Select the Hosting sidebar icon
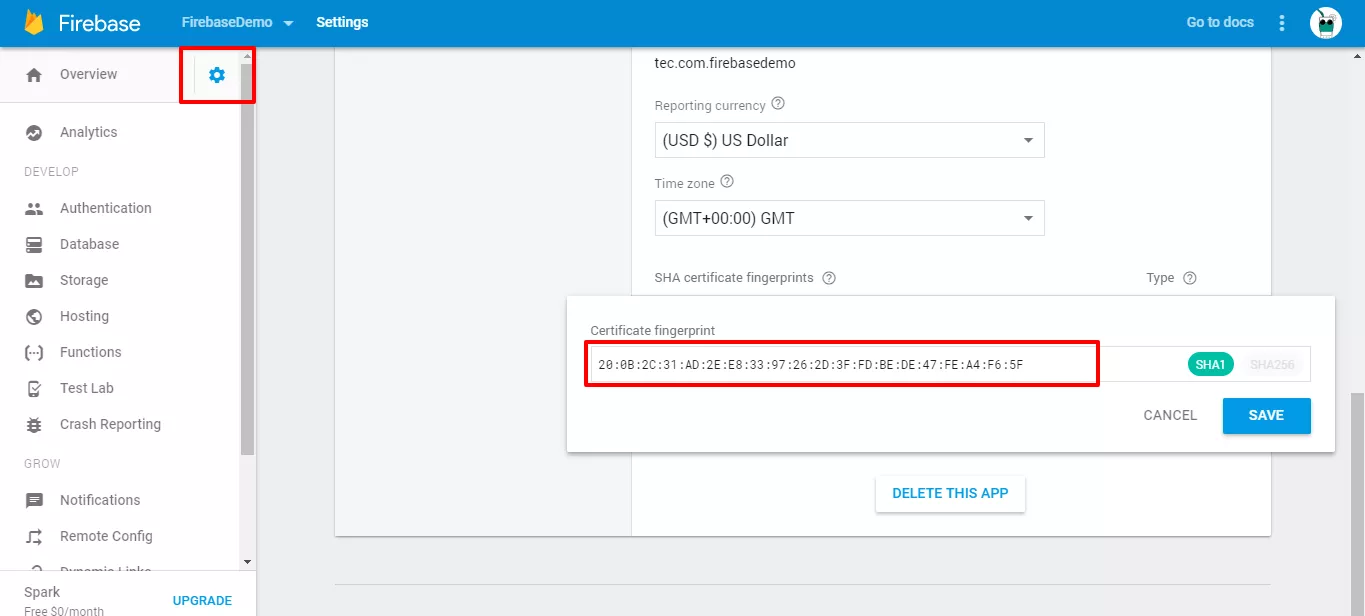Image resolution: width=1365 pixels, height=616 pixels. tap(34, 316)
